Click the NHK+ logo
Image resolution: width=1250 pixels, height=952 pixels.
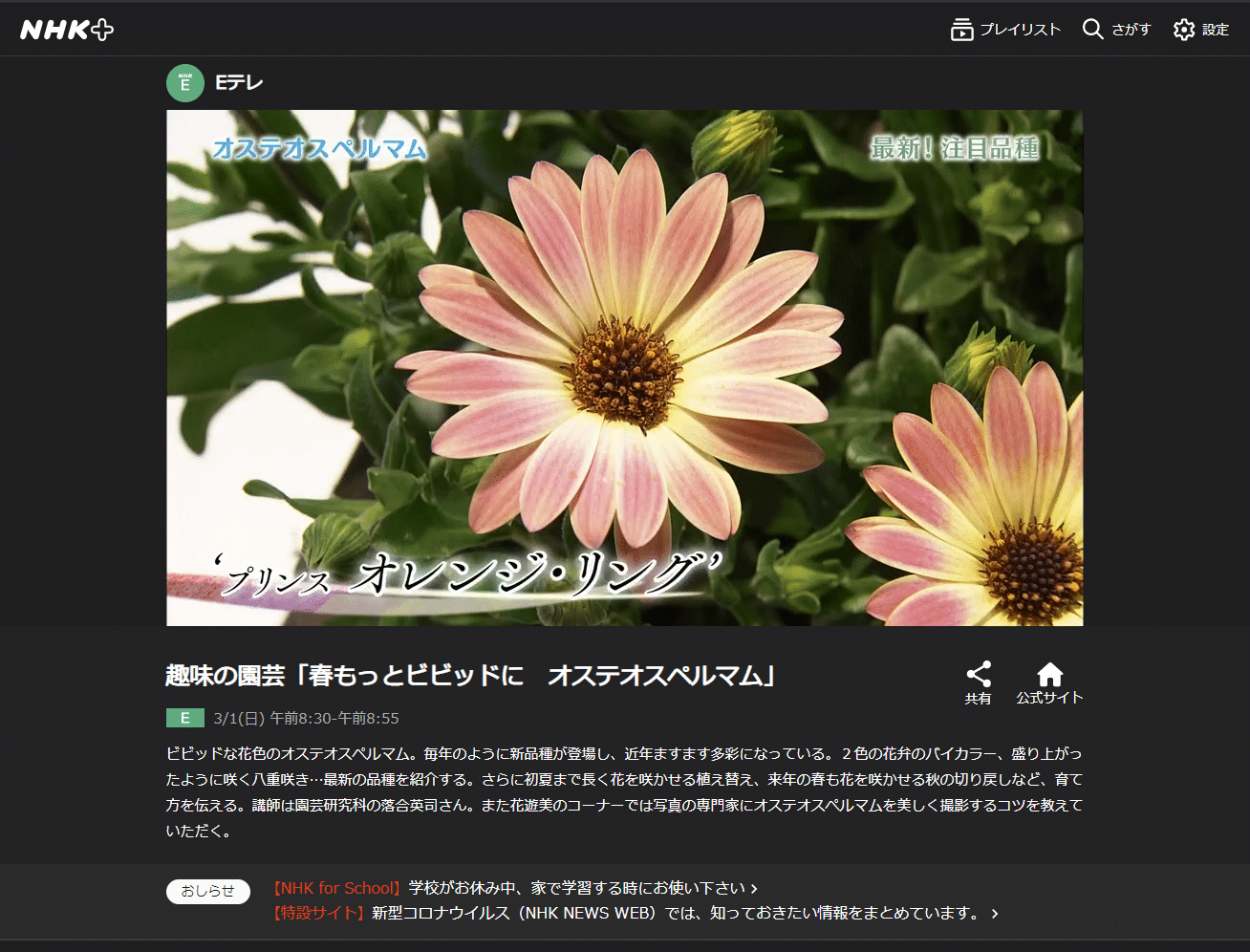(x=67, y=30)
